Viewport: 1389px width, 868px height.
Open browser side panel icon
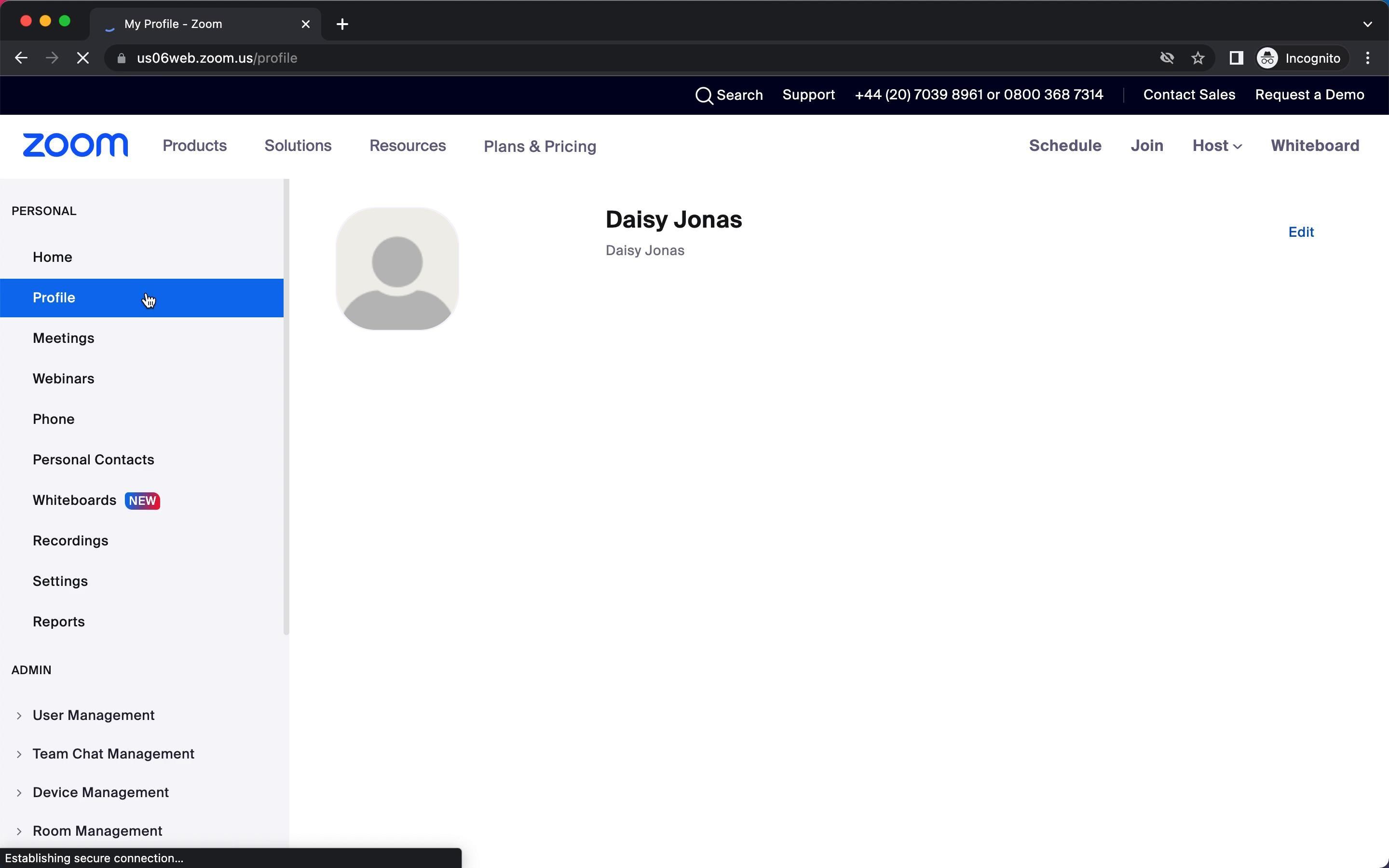[x=1236, y=58]
